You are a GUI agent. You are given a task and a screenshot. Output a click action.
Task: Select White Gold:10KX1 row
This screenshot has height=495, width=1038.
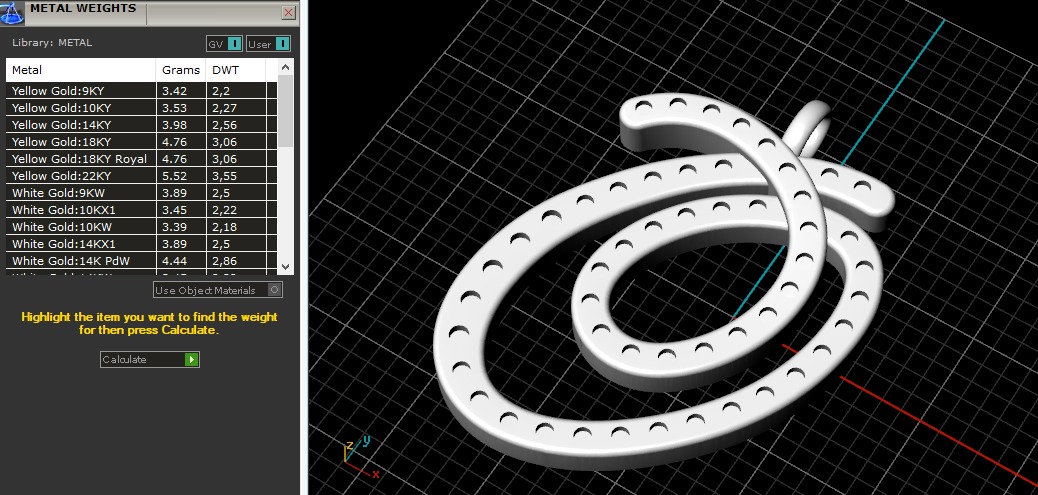click(142, 210)
